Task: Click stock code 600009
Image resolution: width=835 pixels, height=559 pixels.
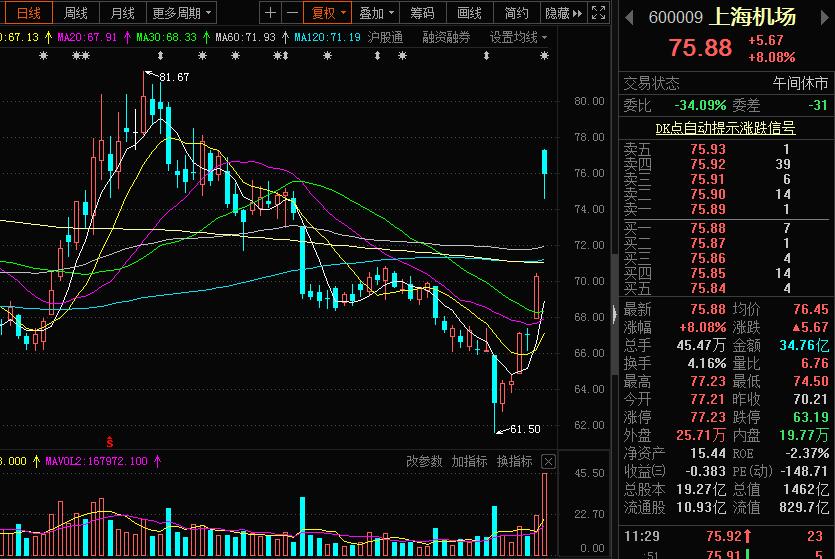Action: (x=675, y=18)
